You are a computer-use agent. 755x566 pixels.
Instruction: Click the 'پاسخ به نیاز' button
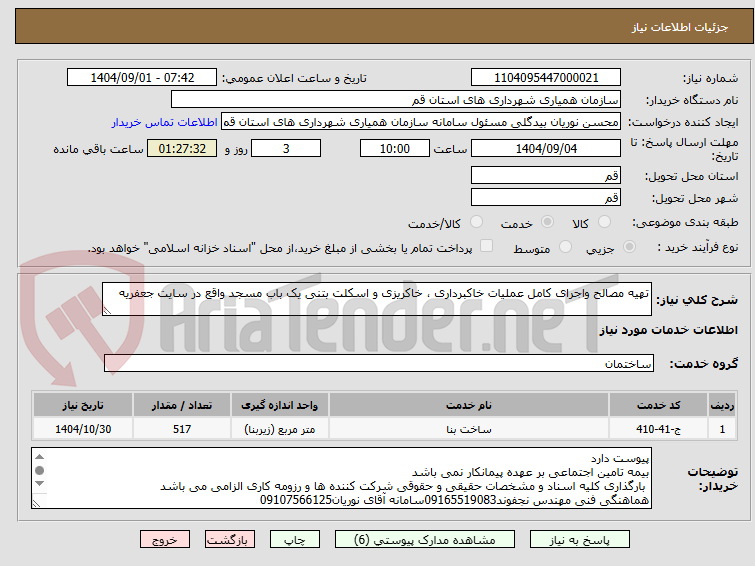pos(580,540)
